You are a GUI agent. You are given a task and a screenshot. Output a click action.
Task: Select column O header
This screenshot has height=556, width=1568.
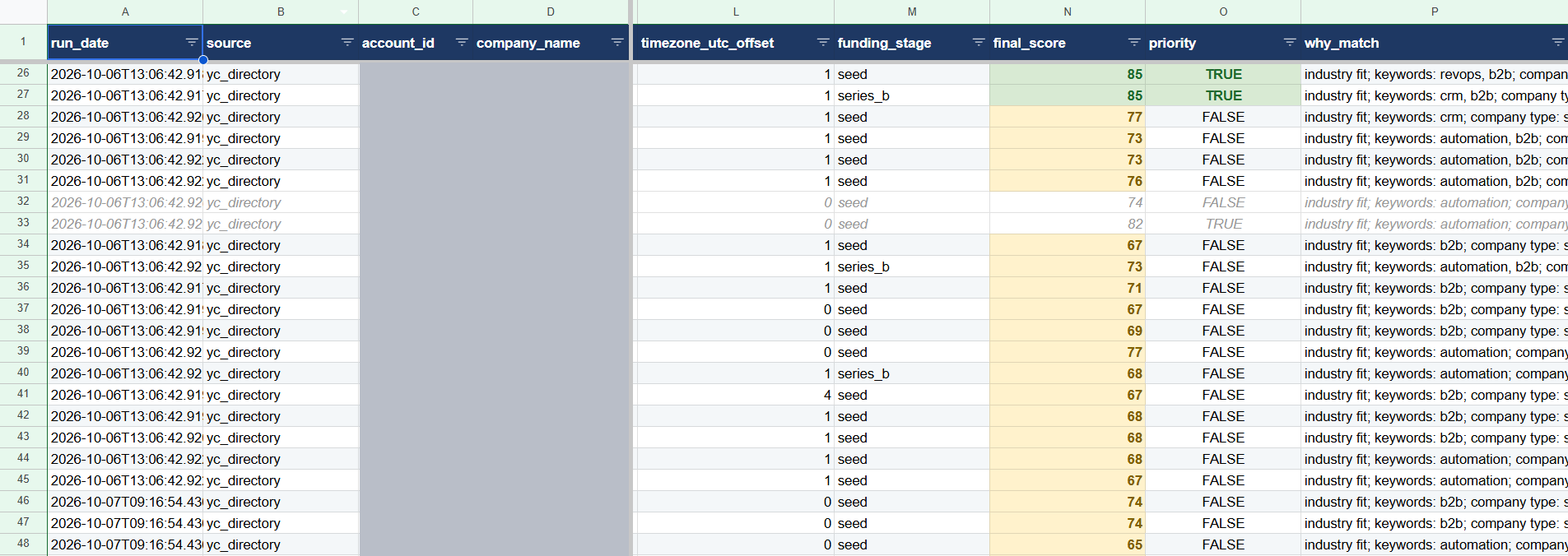click(1223, 12)
